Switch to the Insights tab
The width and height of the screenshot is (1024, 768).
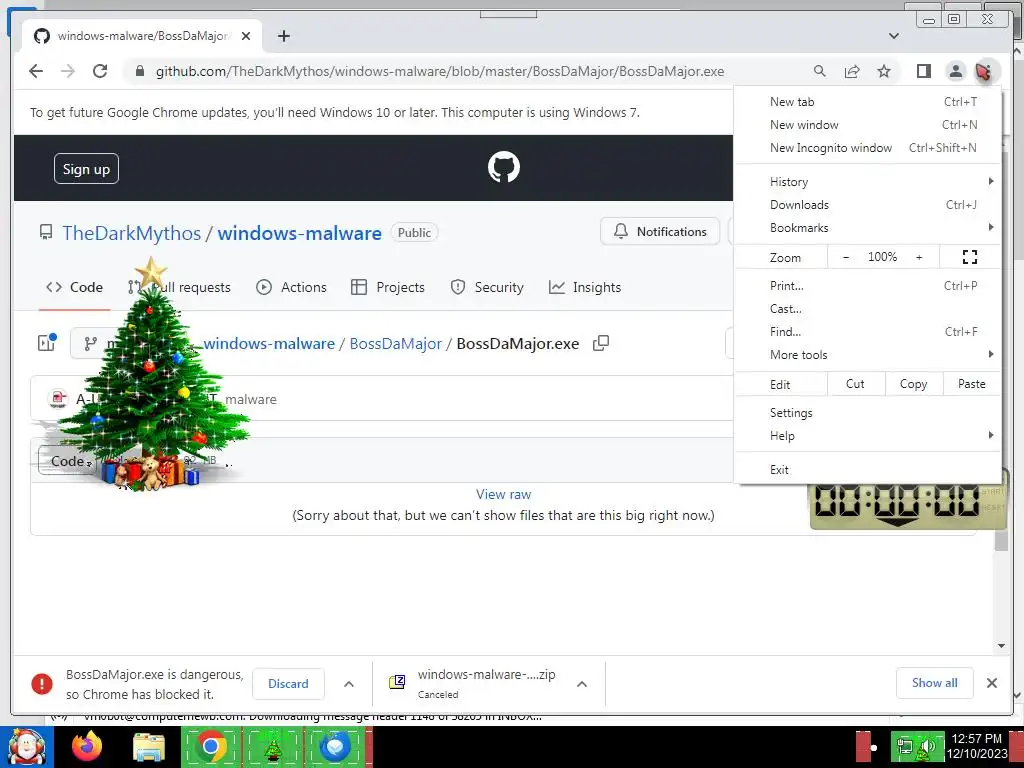point(585,287)
